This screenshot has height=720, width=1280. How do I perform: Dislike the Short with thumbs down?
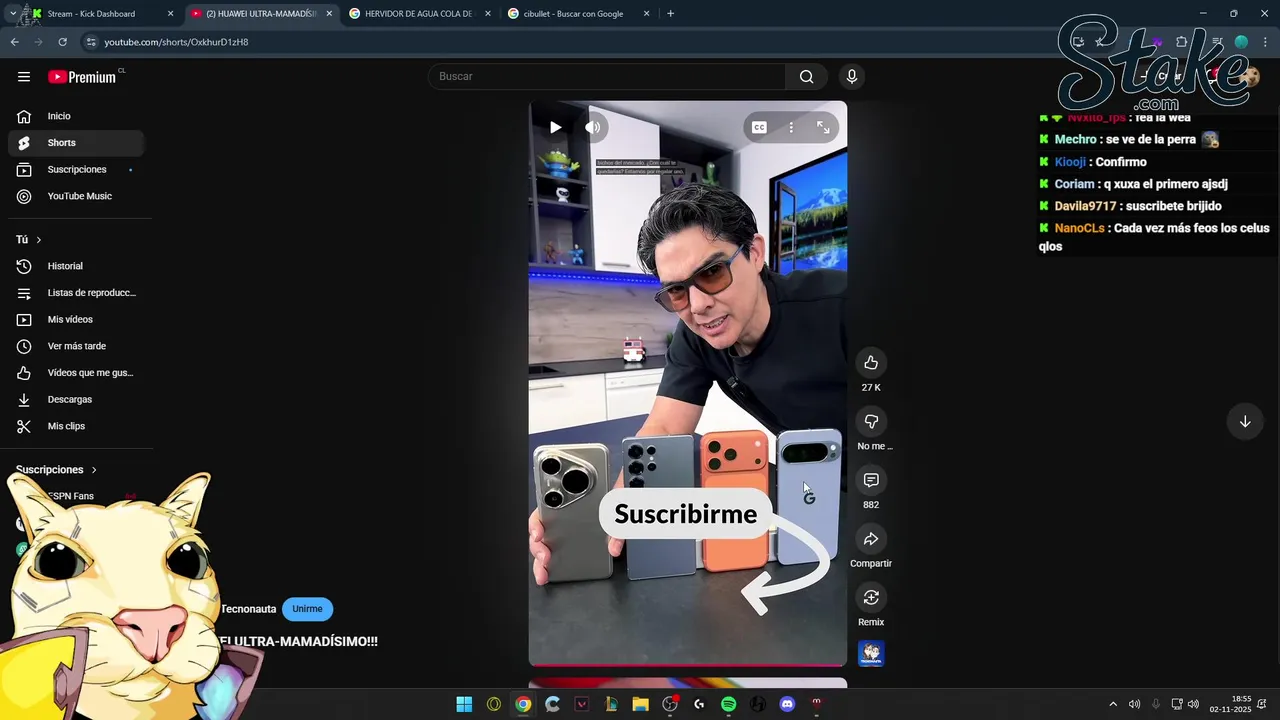click(871, 422)
